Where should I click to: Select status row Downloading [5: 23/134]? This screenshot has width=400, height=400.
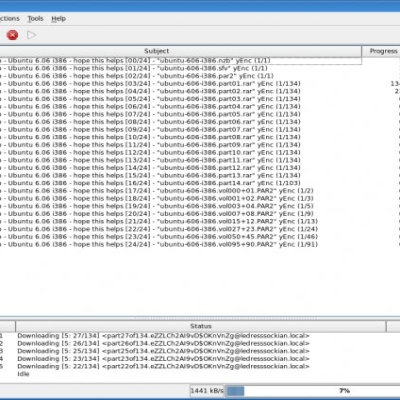click(200, 359)
